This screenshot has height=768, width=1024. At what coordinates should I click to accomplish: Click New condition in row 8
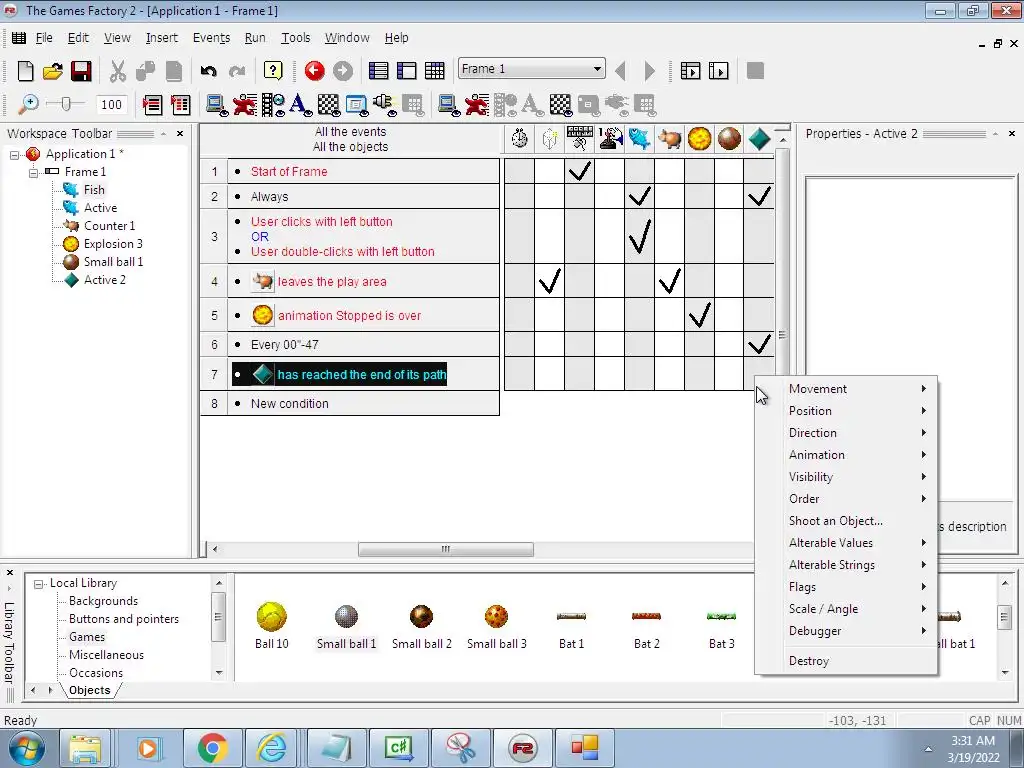289,404
